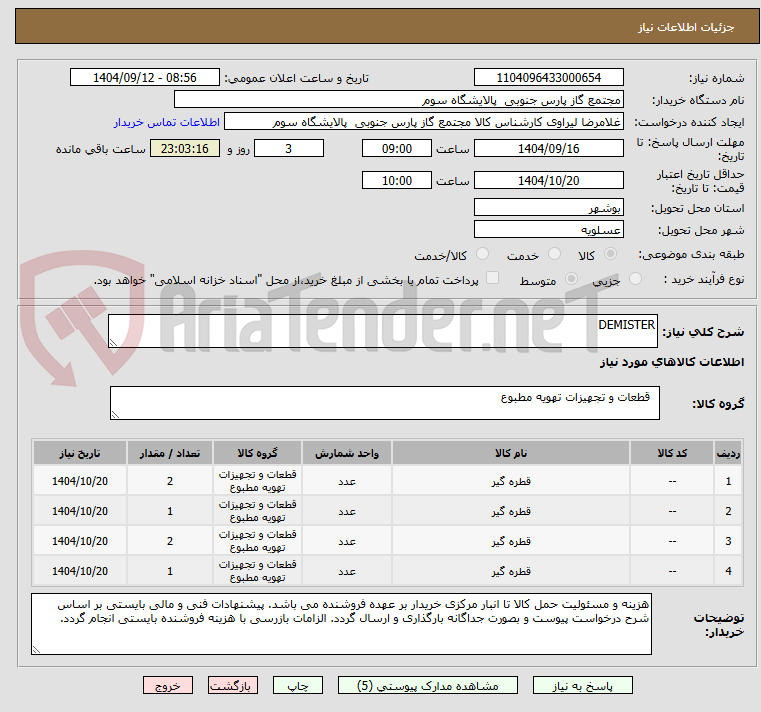Select the متوسط purchase type radio
761x712 pixels.
572,279
